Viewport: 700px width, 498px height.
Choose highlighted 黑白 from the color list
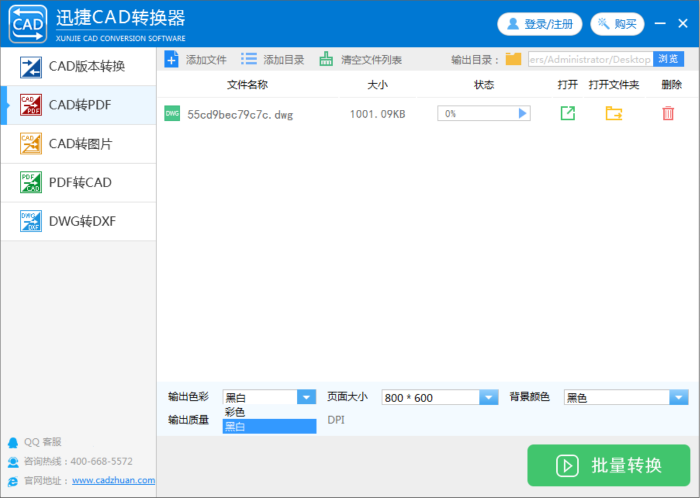269,426
